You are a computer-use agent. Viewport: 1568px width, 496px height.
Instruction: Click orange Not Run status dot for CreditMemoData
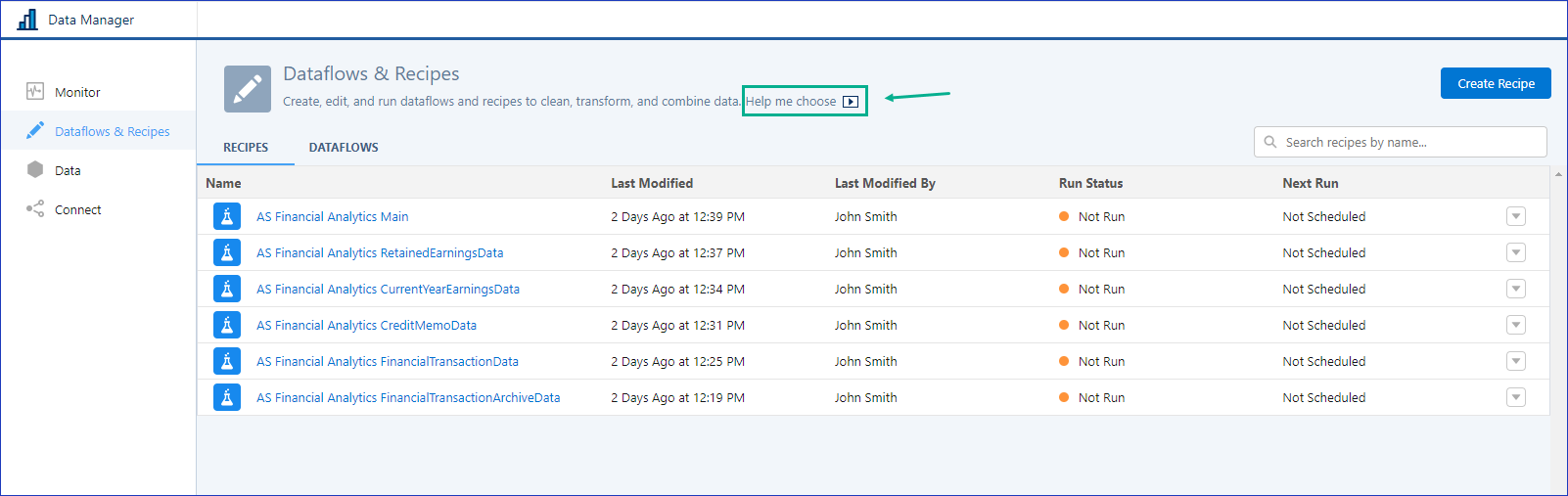coord(1064,325)
